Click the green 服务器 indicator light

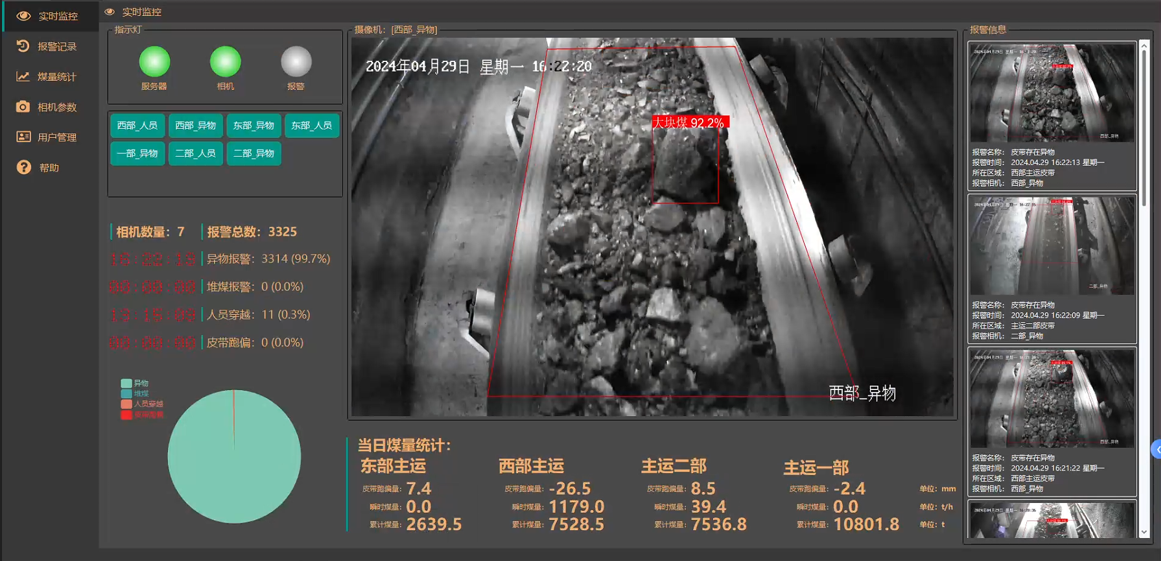[154, 62]
